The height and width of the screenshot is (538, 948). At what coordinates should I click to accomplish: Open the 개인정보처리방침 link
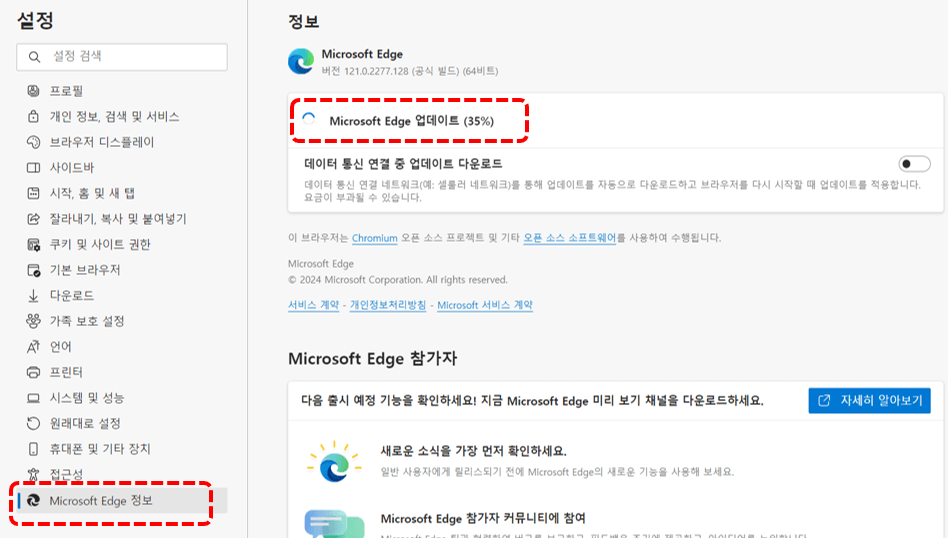point(388,305)
